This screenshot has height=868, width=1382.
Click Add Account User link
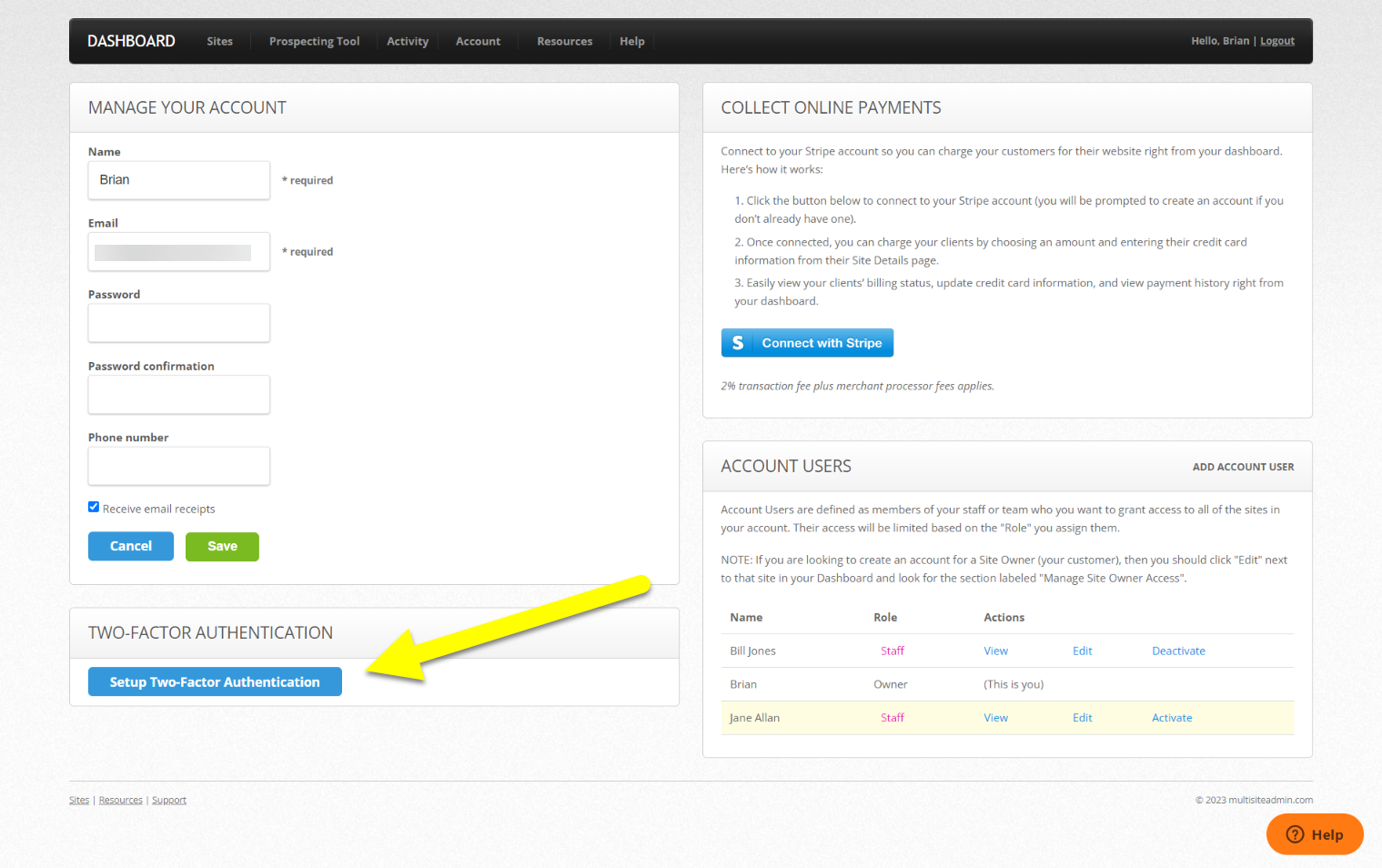click(1243, 467)
